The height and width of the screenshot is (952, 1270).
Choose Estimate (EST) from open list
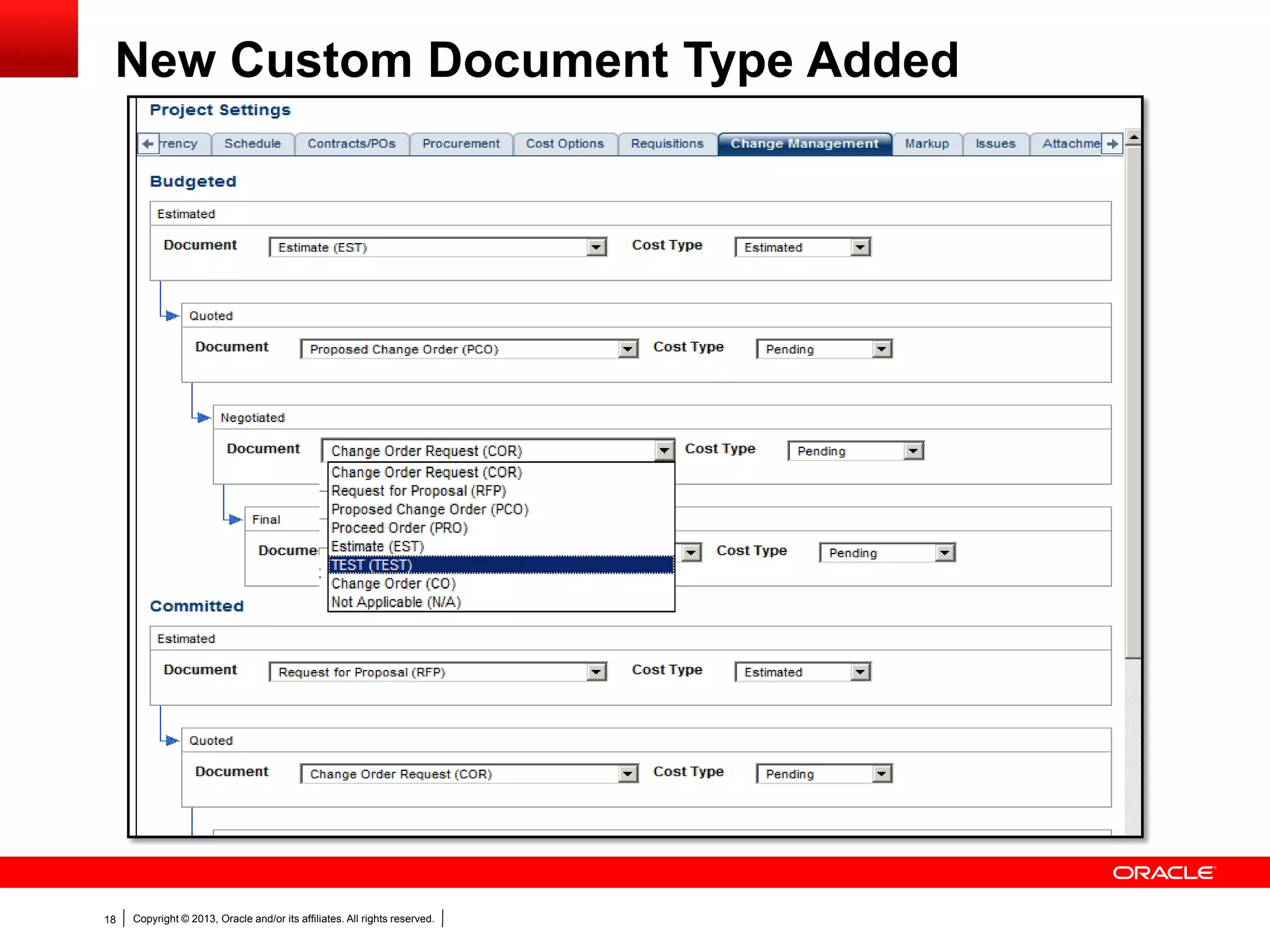(501, 547)
